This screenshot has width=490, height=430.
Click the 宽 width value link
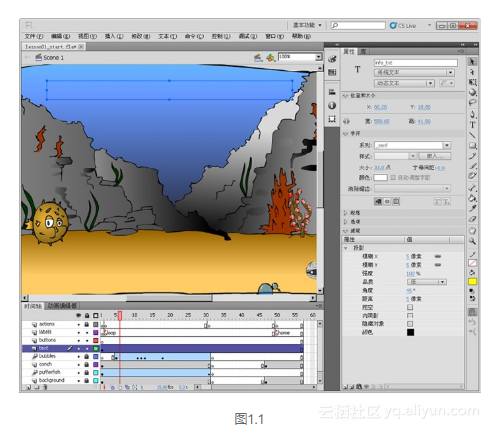[x=381, y=121]
